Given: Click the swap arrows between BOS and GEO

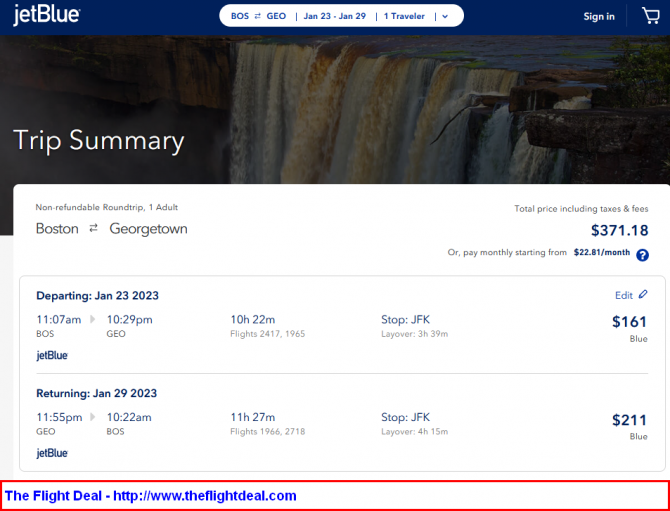Looking at the screenshot, I should [x=258, y=16].
